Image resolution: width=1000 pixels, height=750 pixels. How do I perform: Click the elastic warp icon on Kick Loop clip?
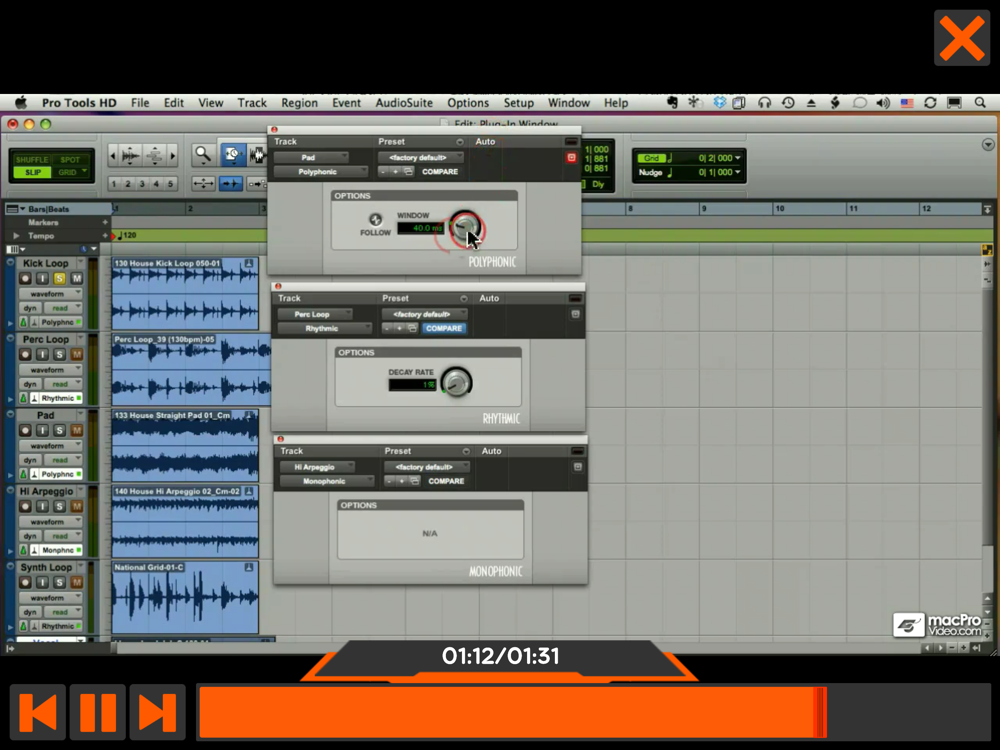pyautogui.click(x=249, y=263)
